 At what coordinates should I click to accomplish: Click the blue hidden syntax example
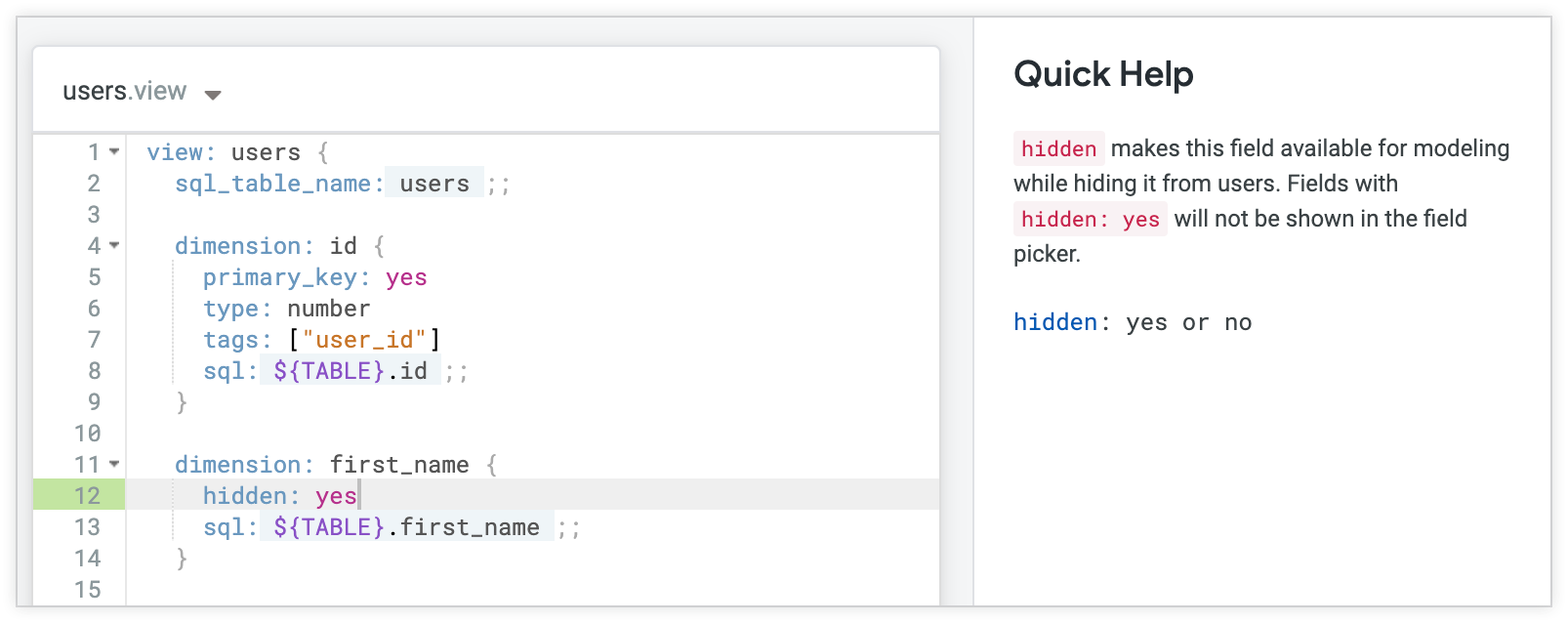point(1055,322)
